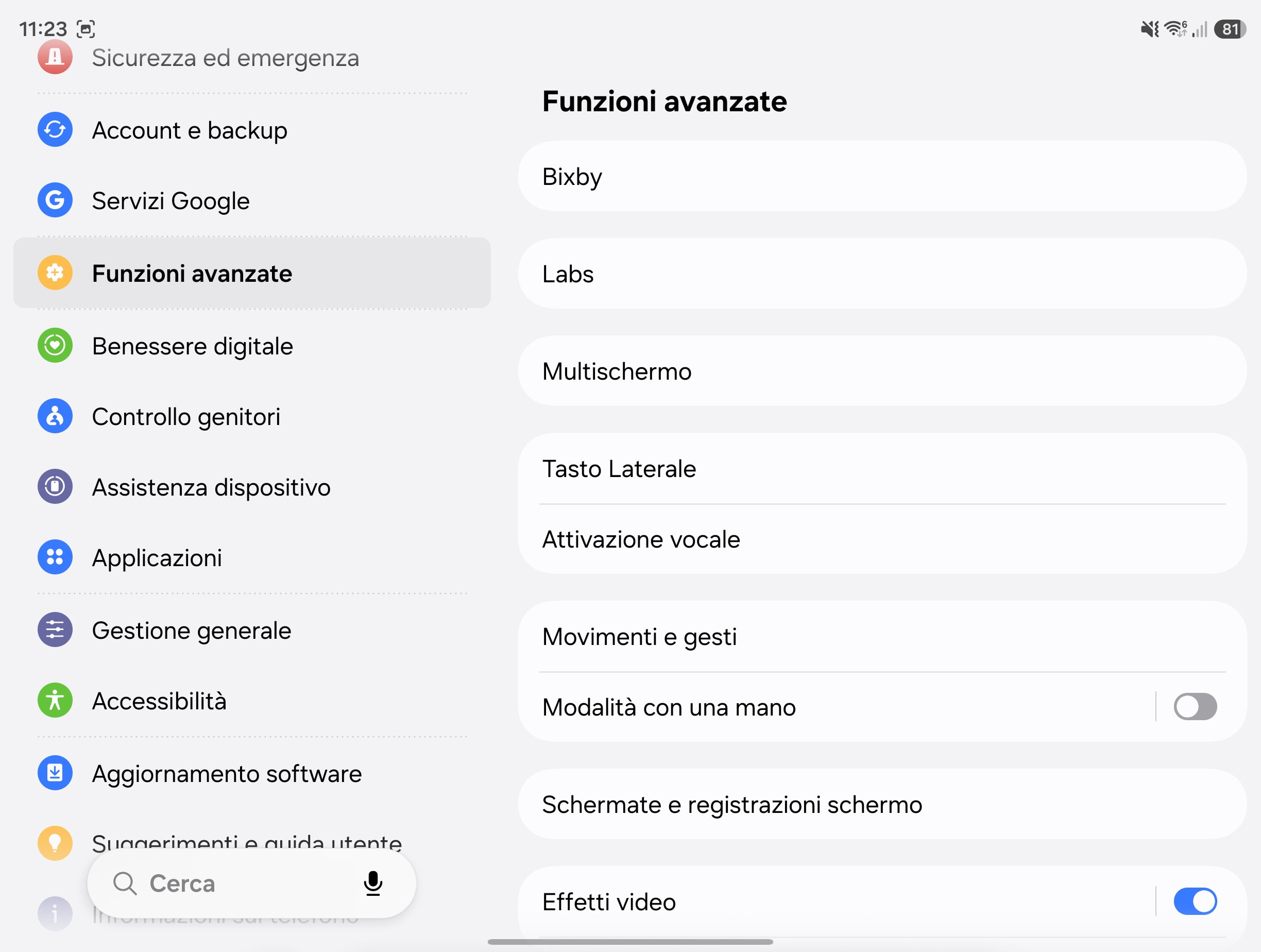1261x952 pixels.
Task: Open the Applicazioni four-dot icon
Action: coord(55,557)
